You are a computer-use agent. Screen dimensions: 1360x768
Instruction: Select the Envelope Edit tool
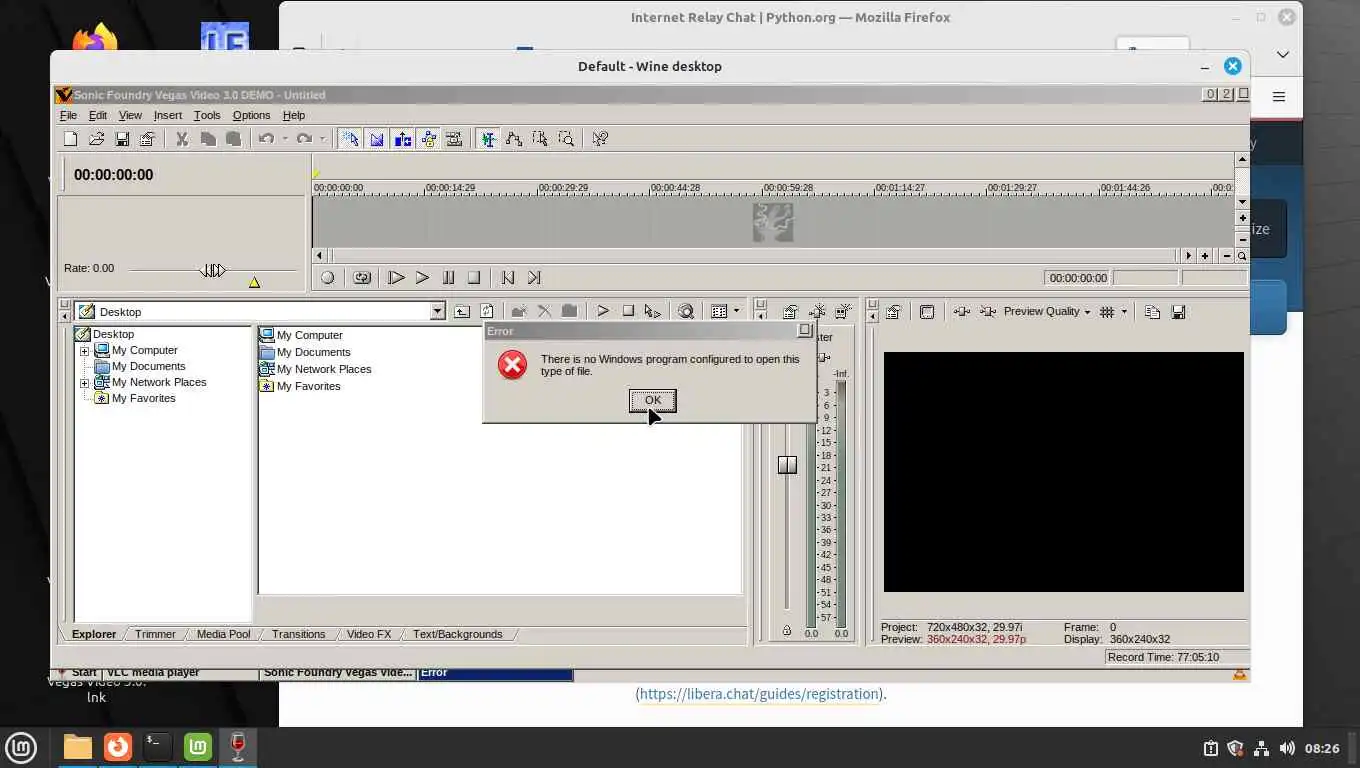coord(514,139)
